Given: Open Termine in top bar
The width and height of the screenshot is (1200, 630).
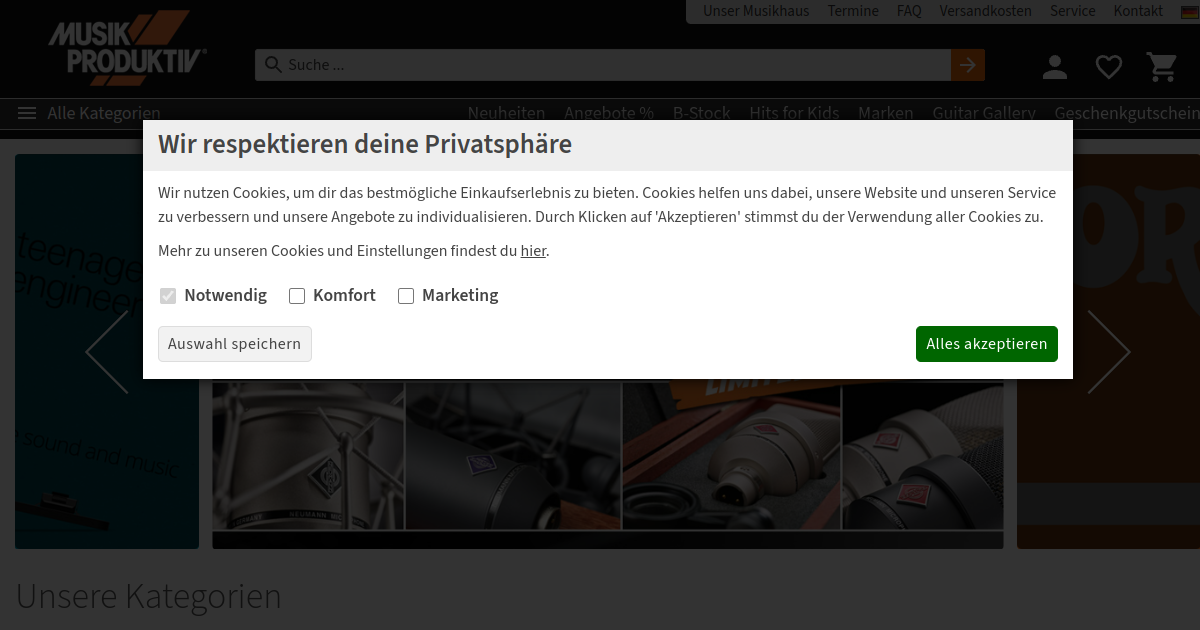Looking at the screenshot, I should tap(853, 11).
